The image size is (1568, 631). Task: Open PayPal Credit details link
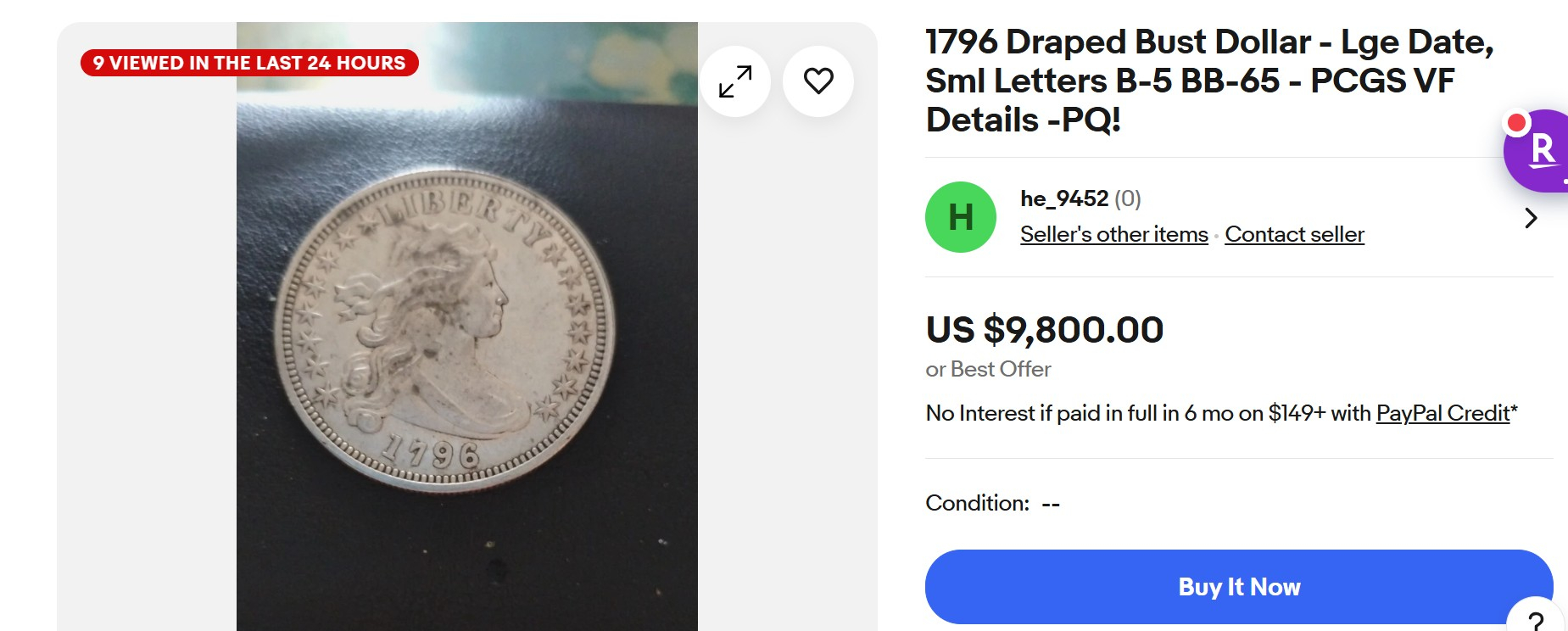(1443, 413)
